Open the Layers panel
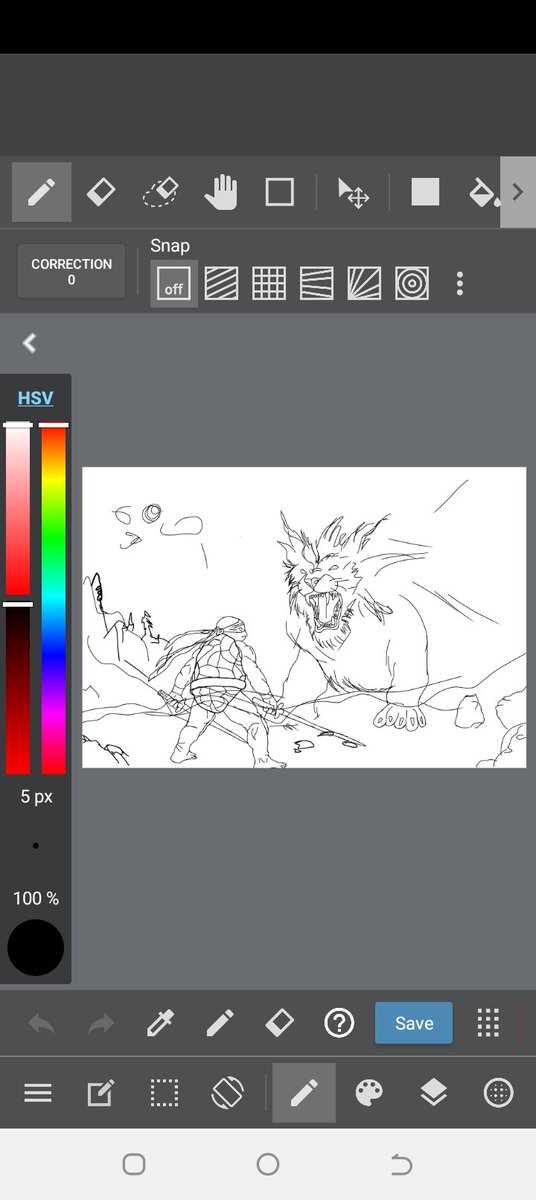 point(433,1093)
